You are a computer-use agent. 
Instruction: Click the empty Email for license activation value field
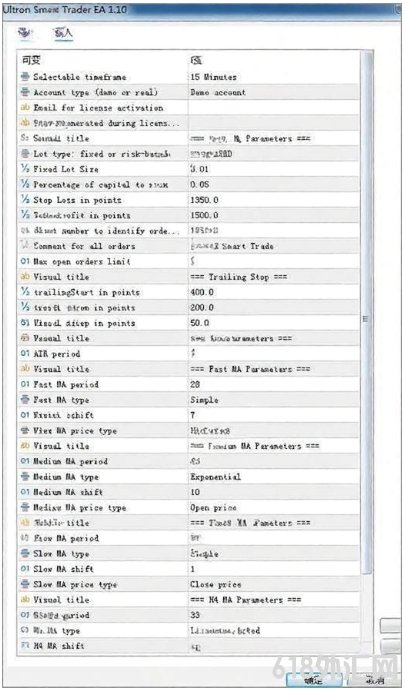coord(274,108)
